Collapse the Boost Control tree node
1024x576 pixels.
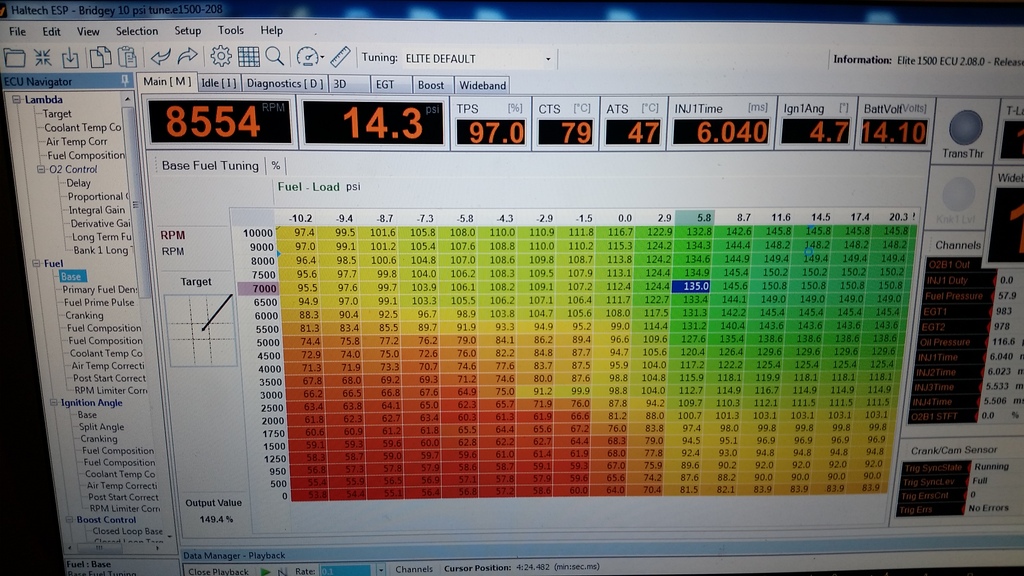69,520
